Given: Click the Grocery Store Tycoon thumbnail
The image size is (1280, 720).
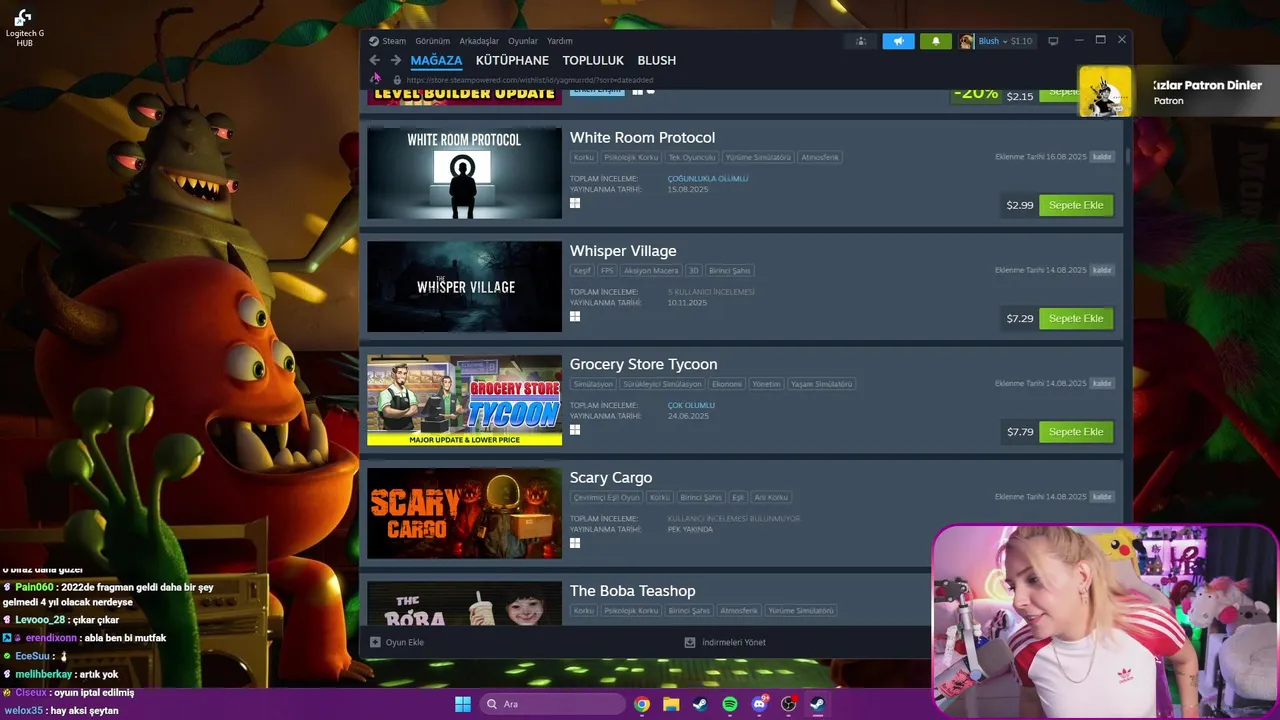Looking at the screenshot, I should click(464, 400).
